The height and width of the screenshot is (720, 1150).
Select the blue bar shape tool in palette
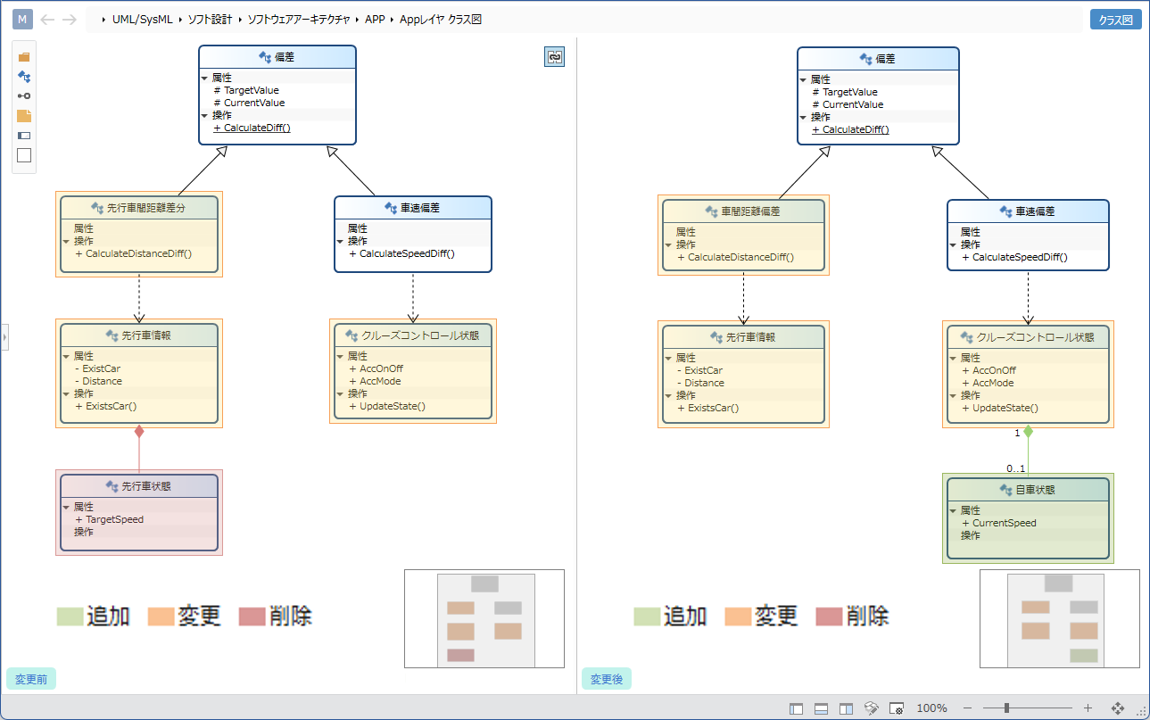point(24,136)
